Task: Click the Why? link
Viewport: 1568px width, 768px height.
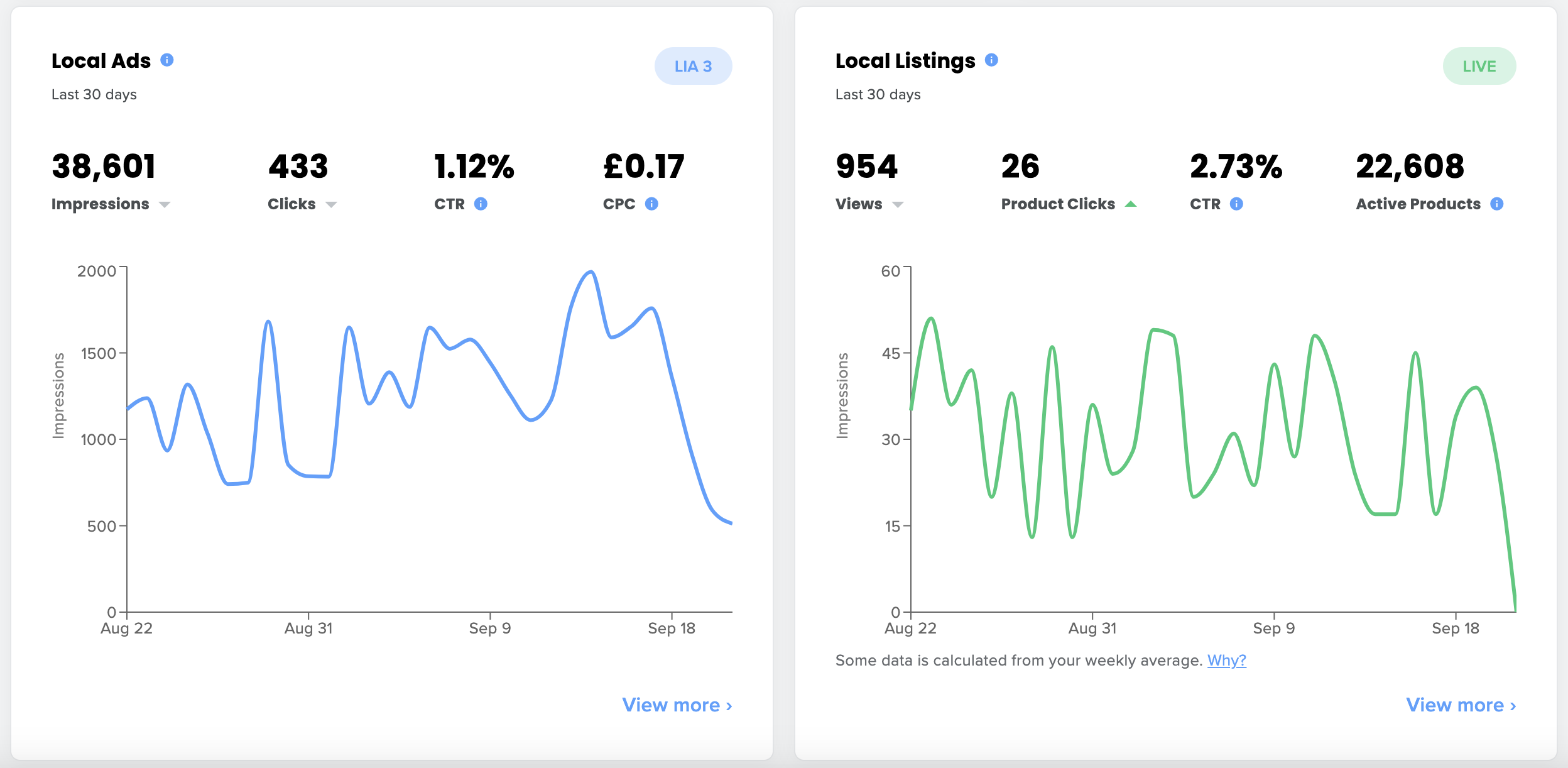Action: coord(1226,661)
